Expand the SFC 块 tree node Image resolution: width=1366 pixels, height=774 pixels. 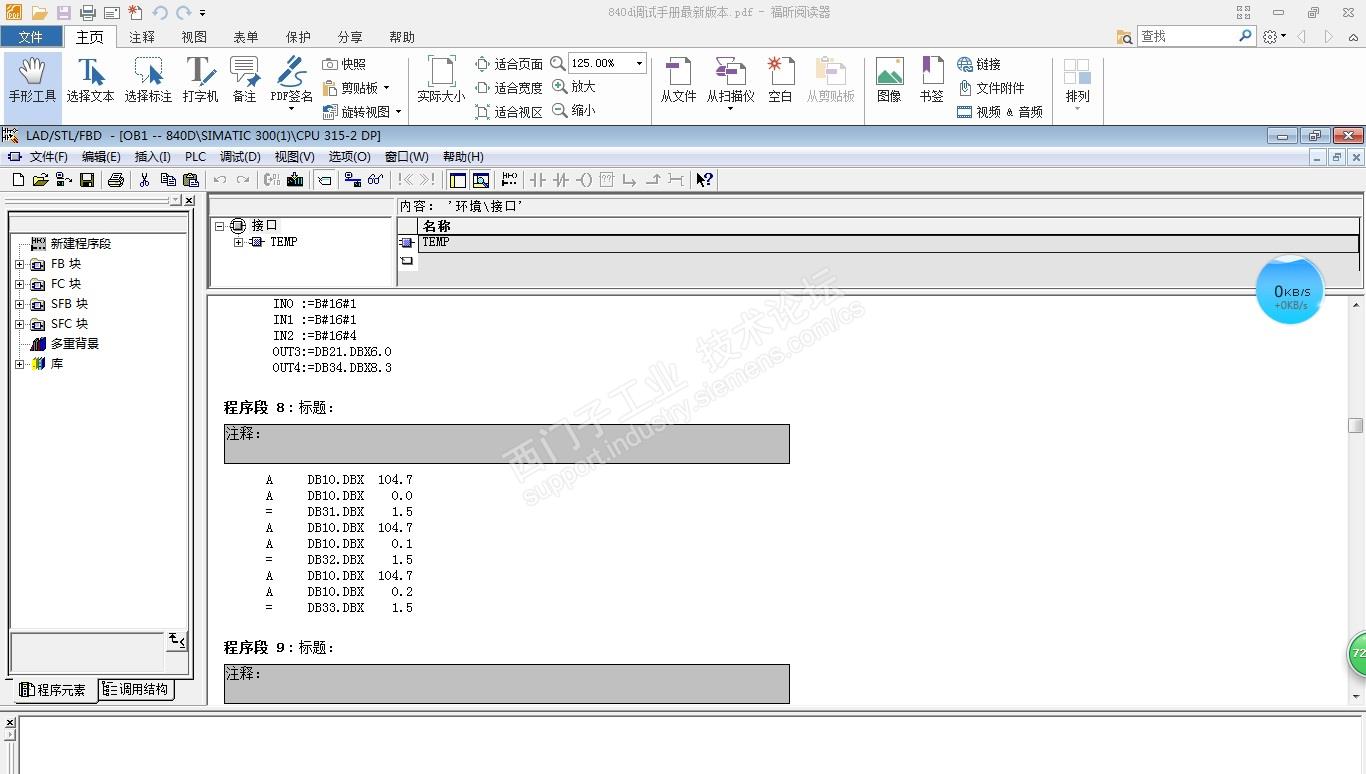coord(19,324)
